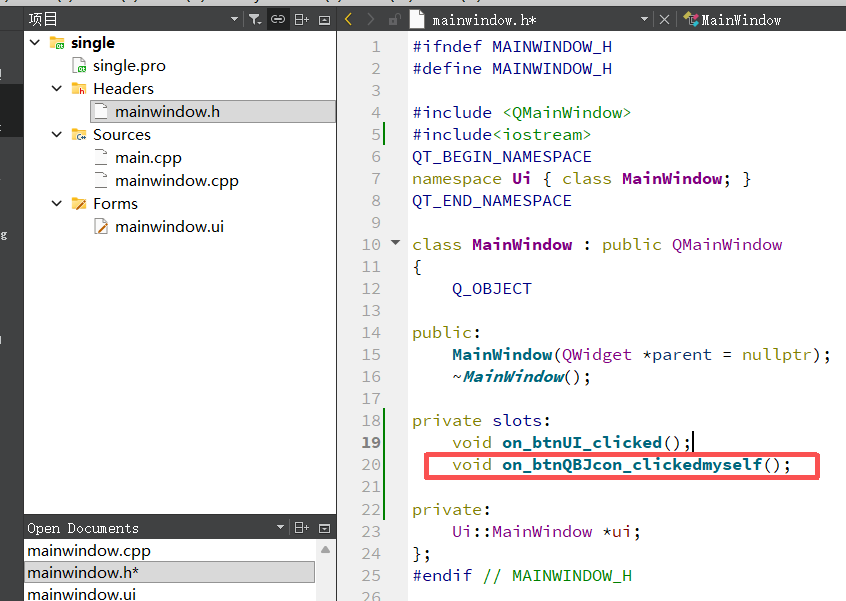Image resolution: width=846 pixels, height=601 pixels.
Task: Click the #endif // MAINWINDOW_H line
Action: (522, 576)
